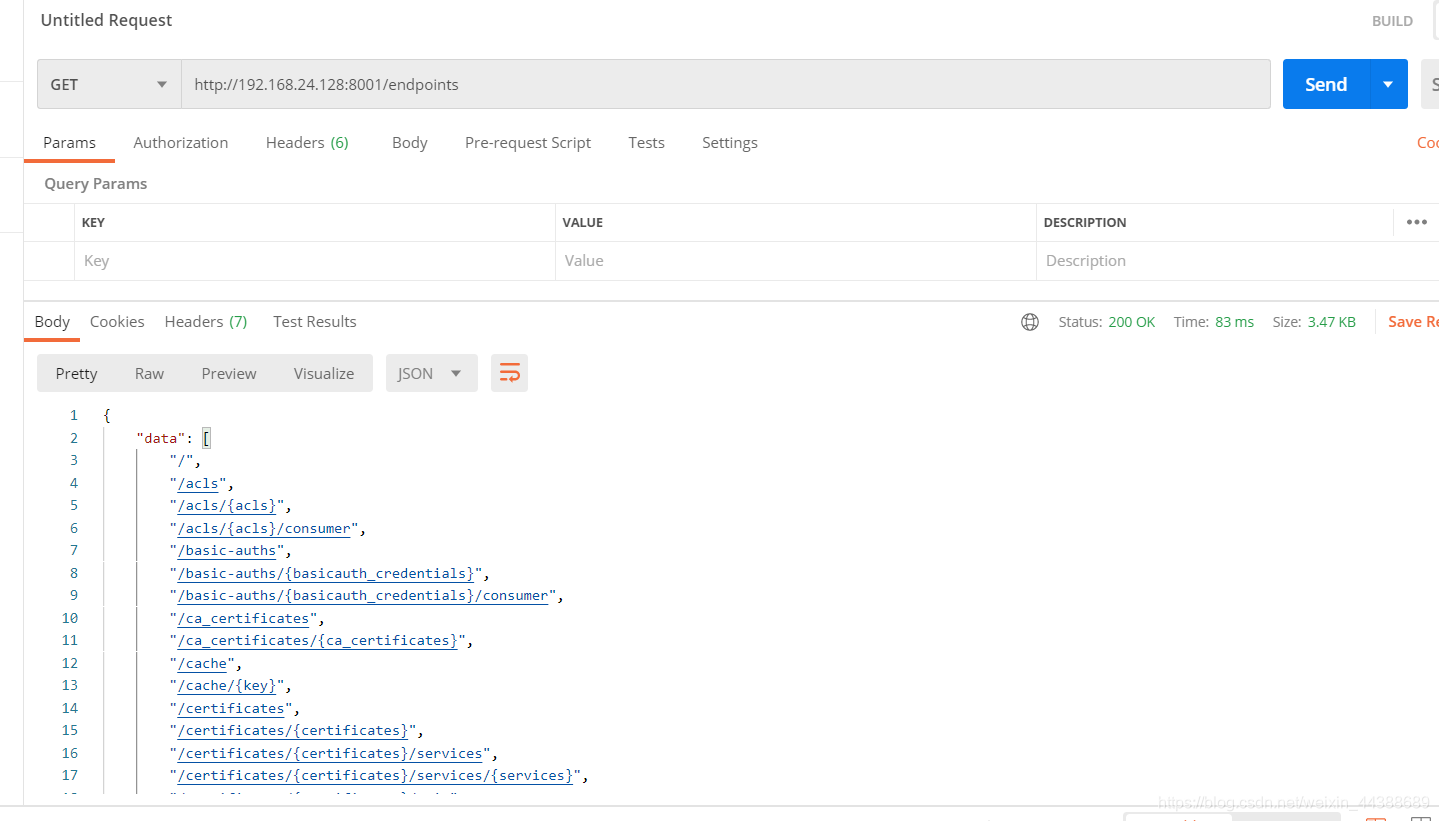Open the /basic-auths link on line 7
Image resolution: width=1439 pixels, height=821 pixels.
point(227,550)
